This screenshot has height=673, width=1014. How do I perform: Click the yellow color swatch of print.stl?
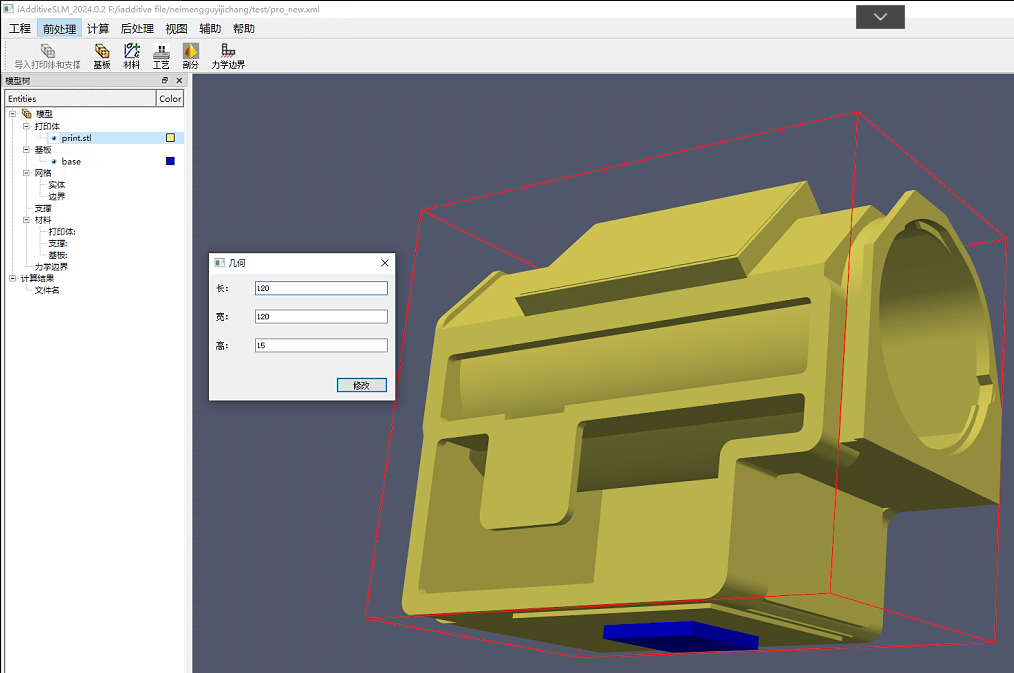click(170, 138)
